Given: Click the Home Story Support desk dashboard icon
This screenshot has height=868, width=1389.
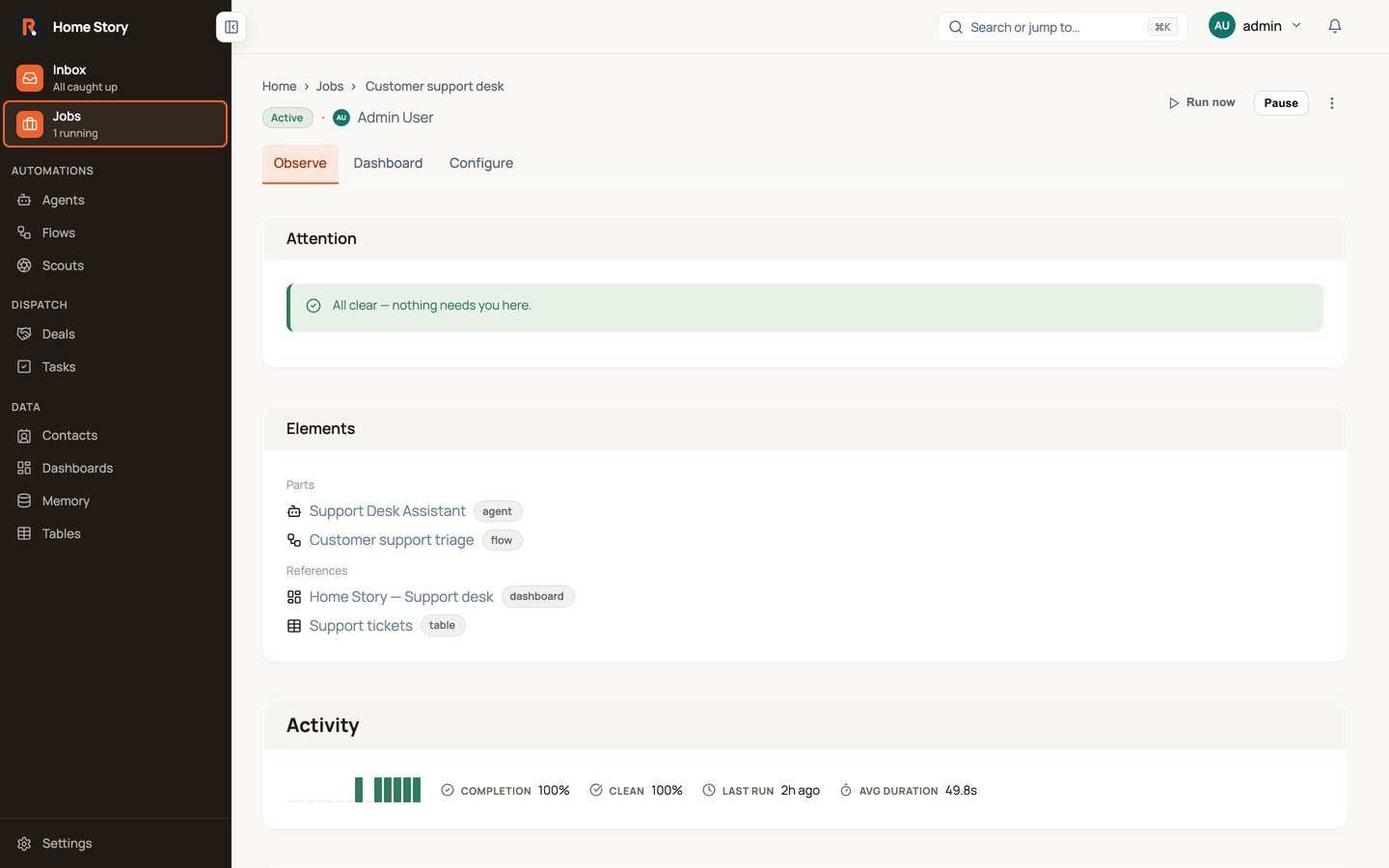Looking at the screenshot, I should coord(294,597).
